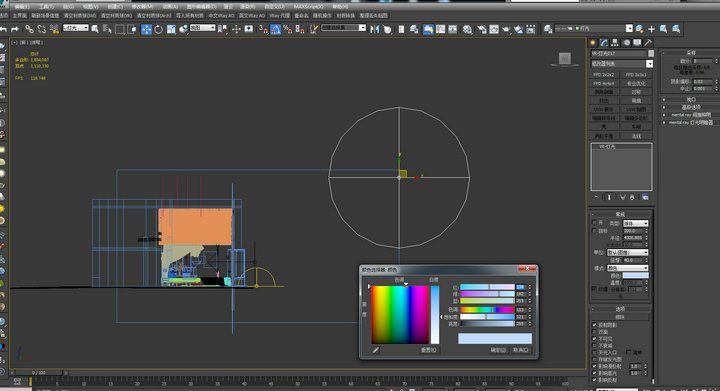Open the Animation menu in menu bar
720x391 pixels.
[x=170, y=7]
